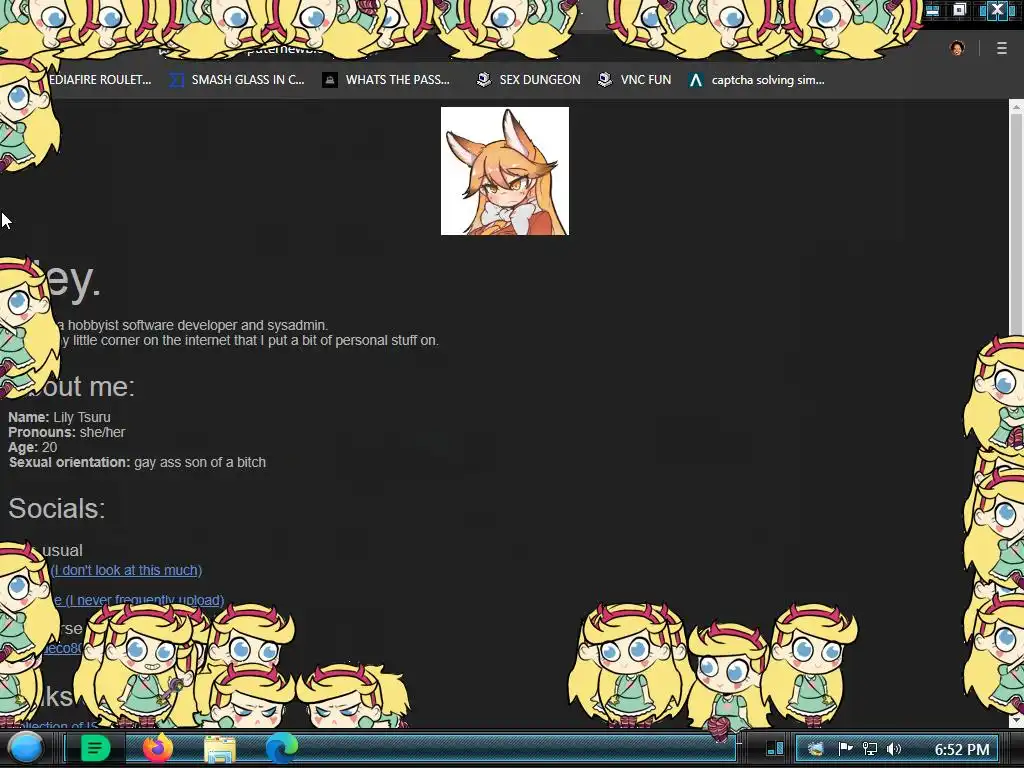Open the SEX DUNGEON bookmark
Screen dimensions: 1024x768
tap(529, 80)
